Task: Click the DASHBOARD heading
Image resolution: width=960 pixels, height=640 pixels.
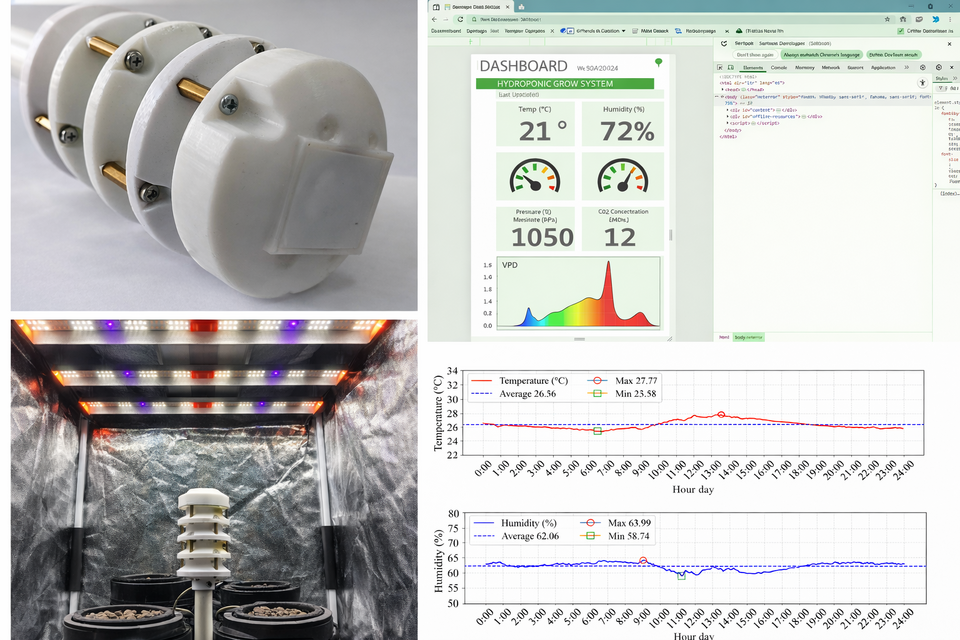Action: pyautogui.click(x=523, y=66)
